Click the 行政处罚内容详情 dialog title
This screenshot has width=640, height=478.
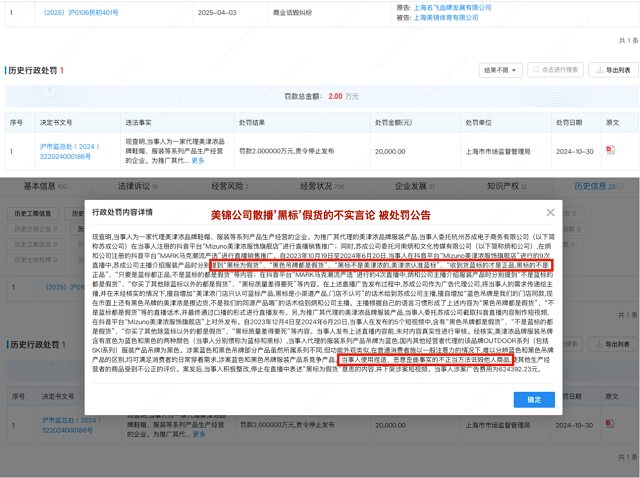[122, 212]
